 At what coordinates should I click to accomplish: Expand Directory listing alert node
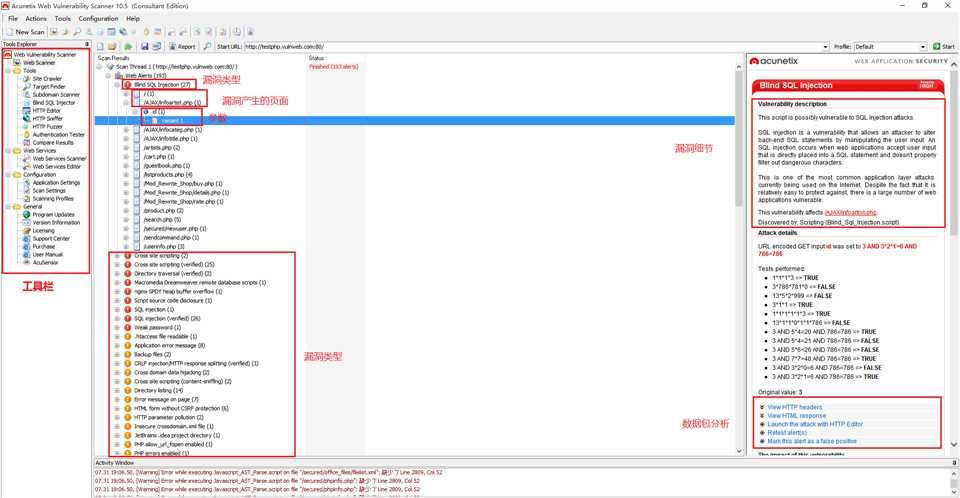[117, 390]
